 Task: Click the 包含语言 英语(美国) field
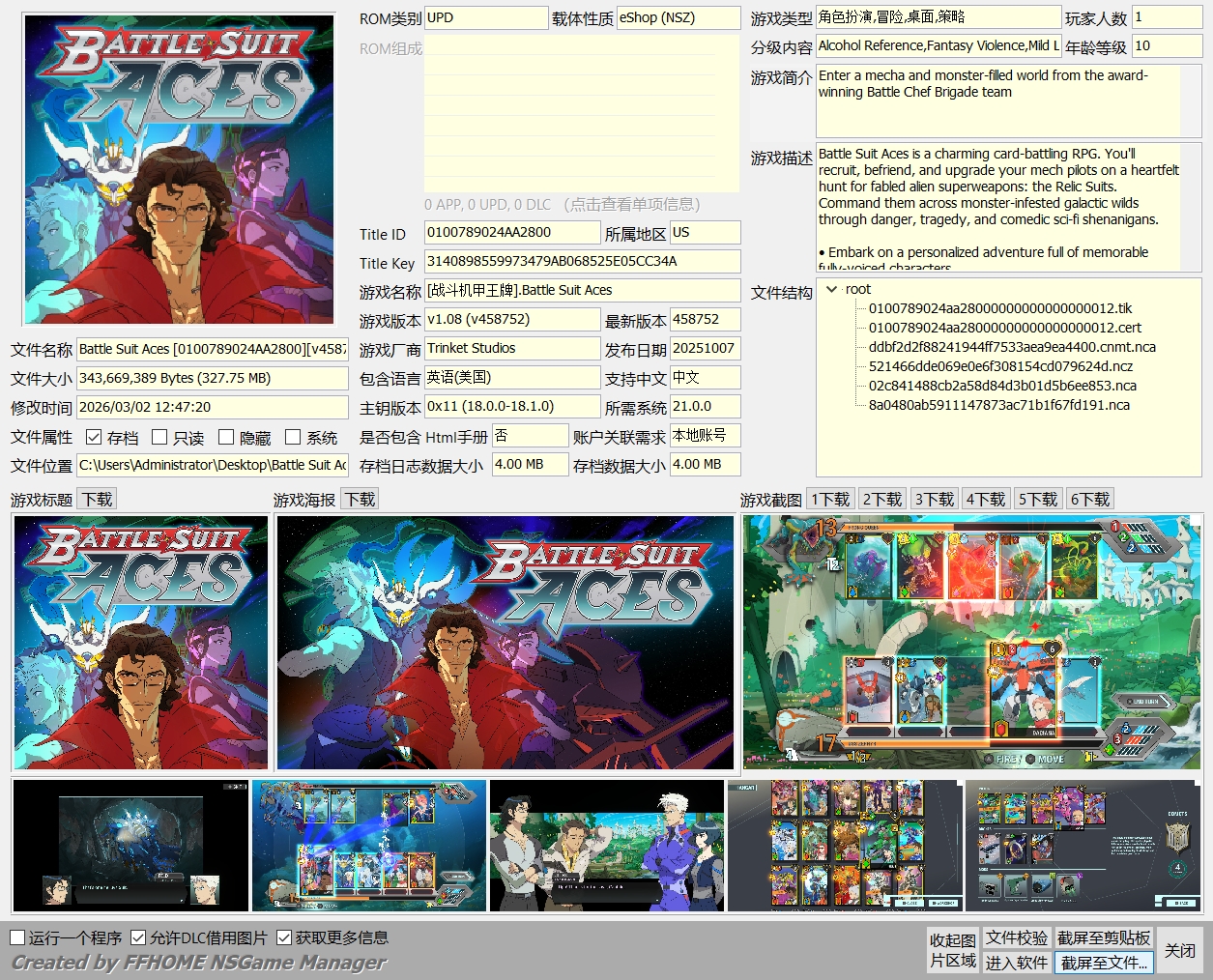pyautogui.click(x=512, y=378)
